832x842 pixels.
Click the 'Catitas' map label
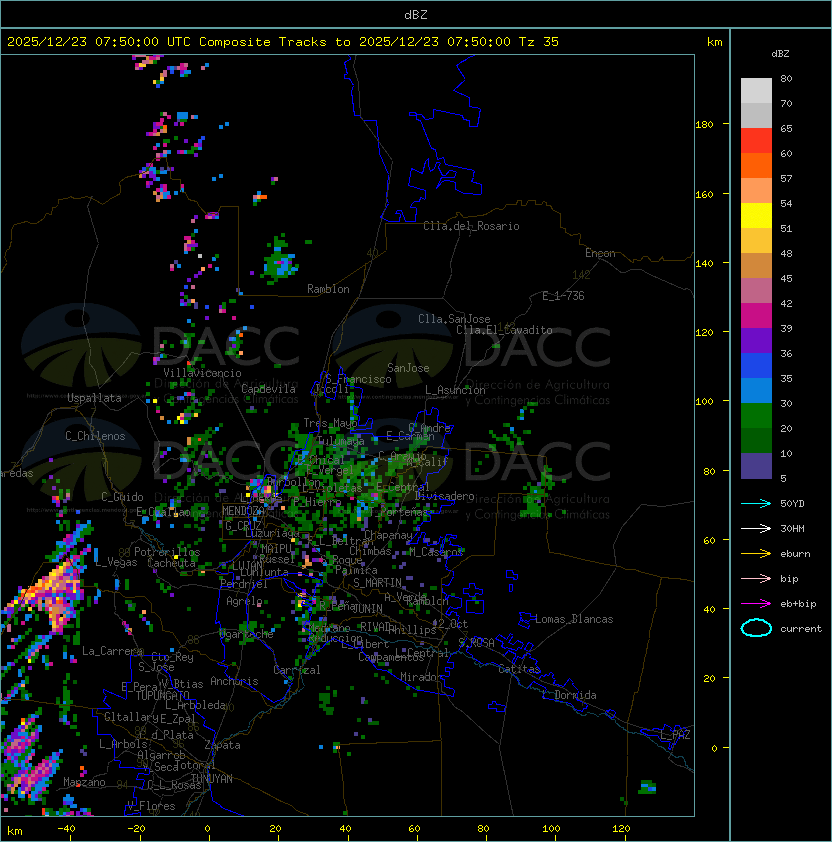tap(519, 669)
